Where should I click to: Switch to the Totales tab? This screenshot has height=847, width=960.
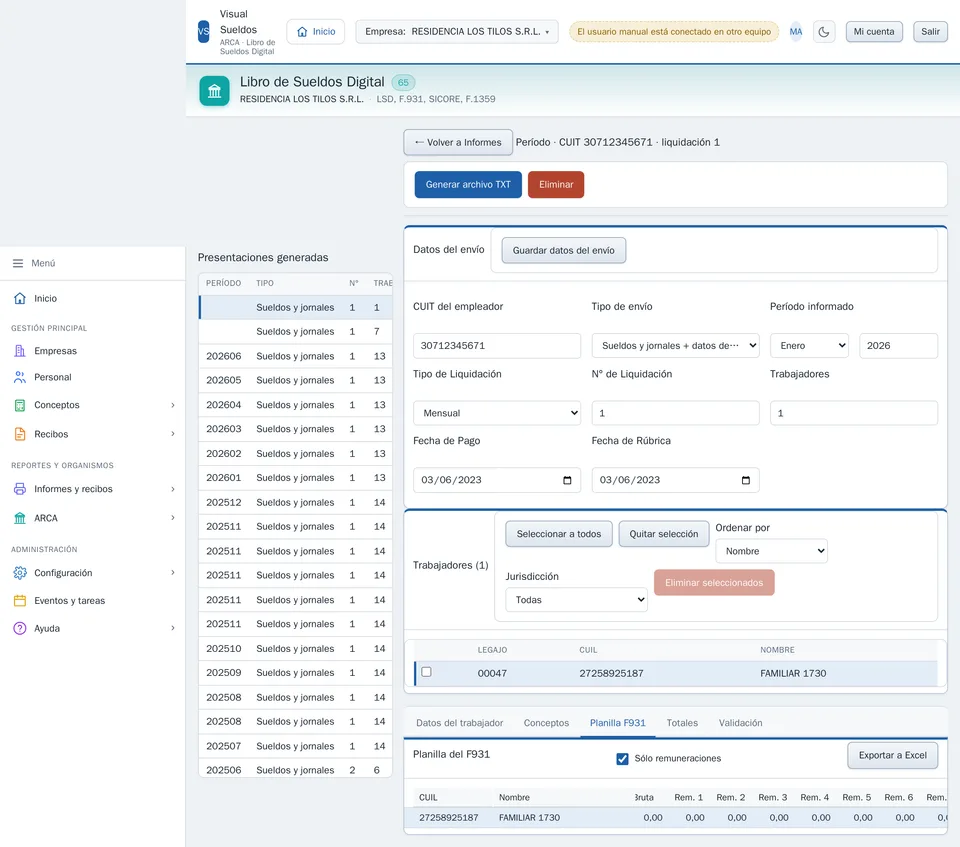tap(682, 723)
